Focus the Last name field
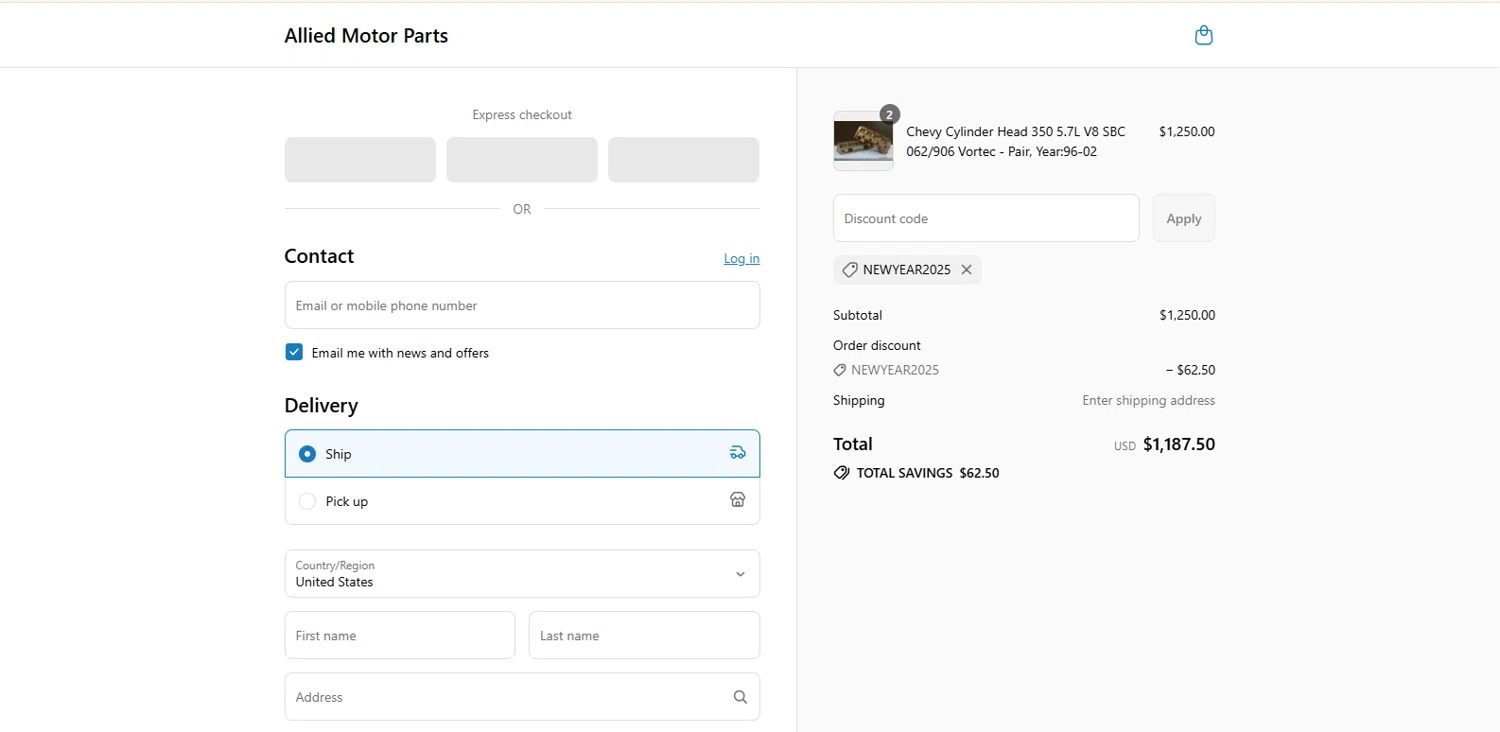This screenshot has width=1500, height=732. click(644, 635)
